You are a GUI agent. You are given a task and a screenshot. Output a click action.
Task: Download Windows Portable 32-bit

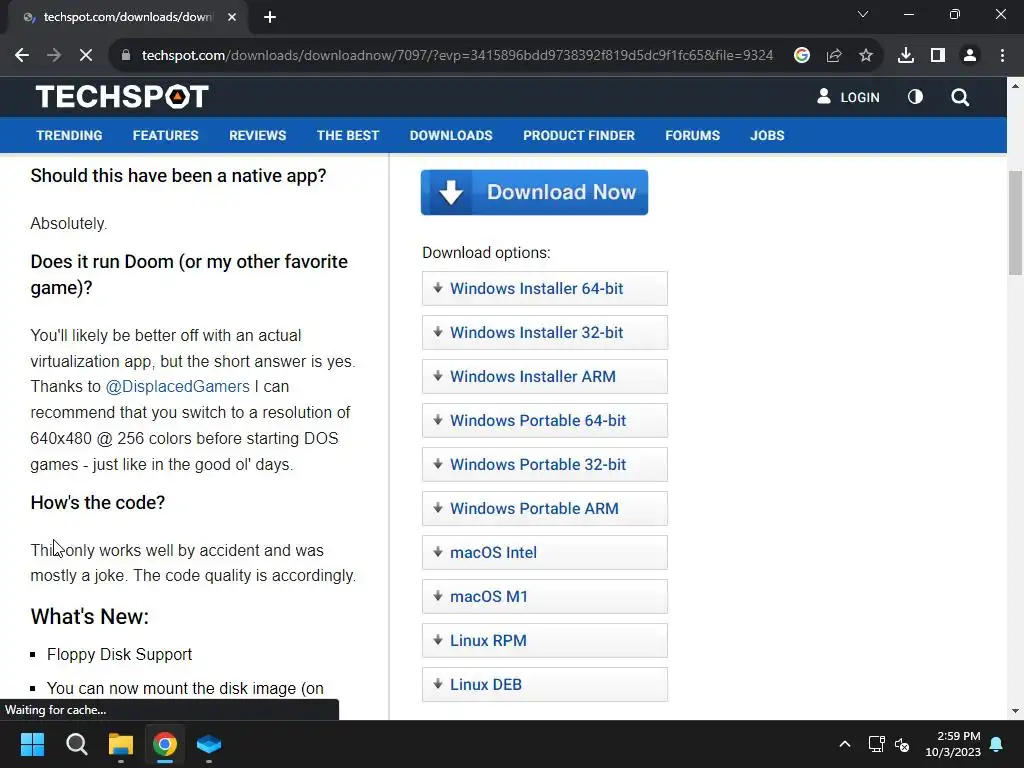pyautogui.click(x=545, y=464)
